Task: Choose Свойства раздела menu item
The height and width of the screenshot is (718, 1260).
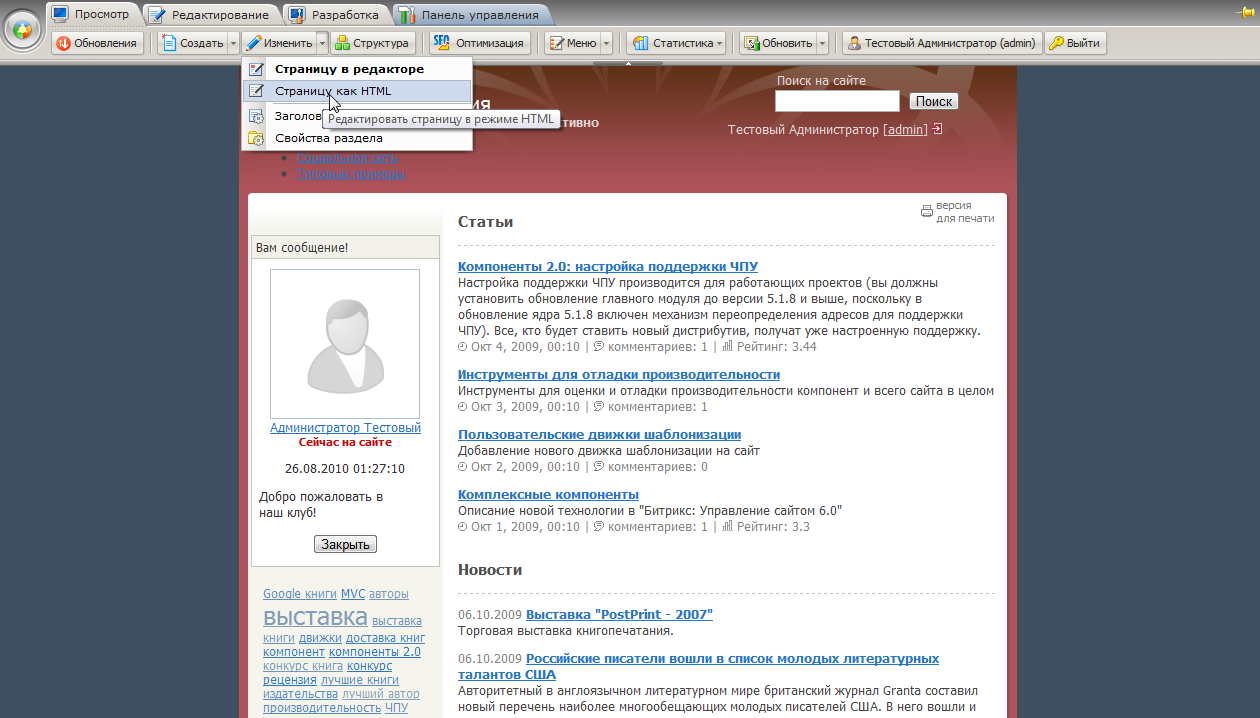Action: (x=357, y=138)
